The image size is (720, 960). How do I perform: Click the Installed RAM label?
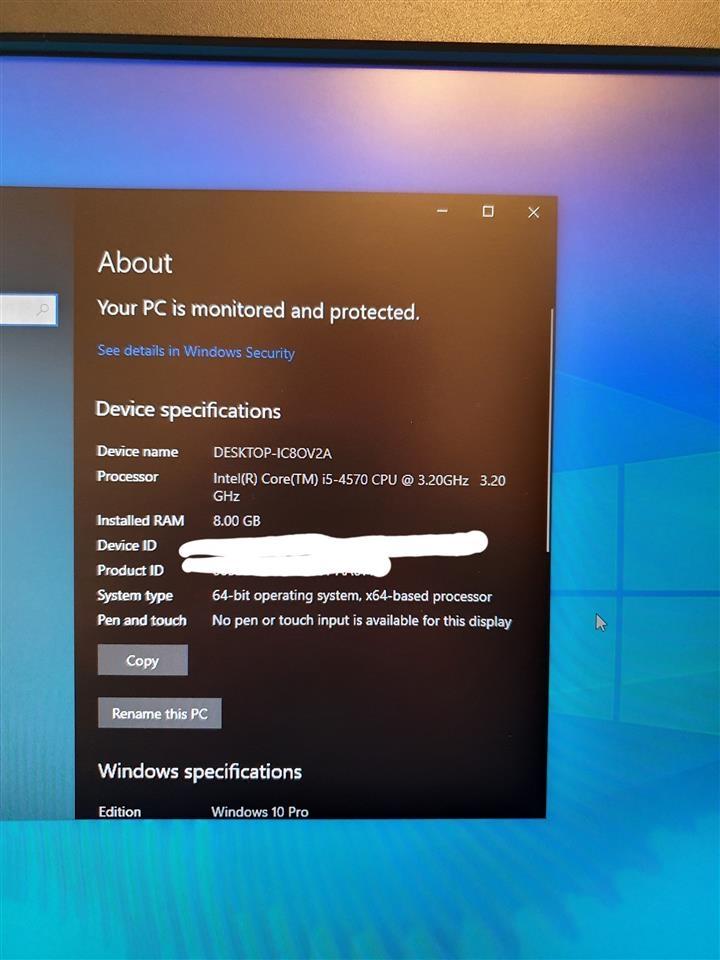point(140,520)
